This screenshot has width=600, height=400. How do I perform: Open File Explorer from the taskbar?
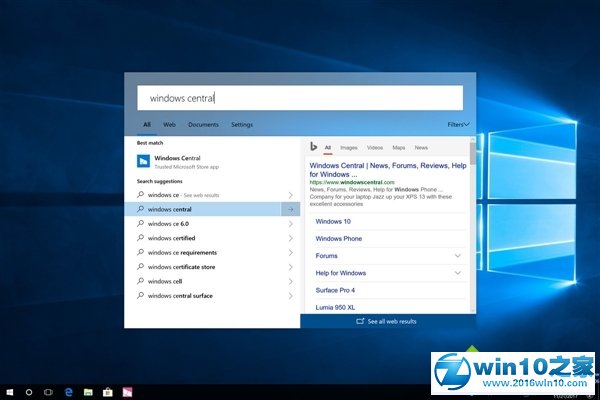(x=88, y=390)
